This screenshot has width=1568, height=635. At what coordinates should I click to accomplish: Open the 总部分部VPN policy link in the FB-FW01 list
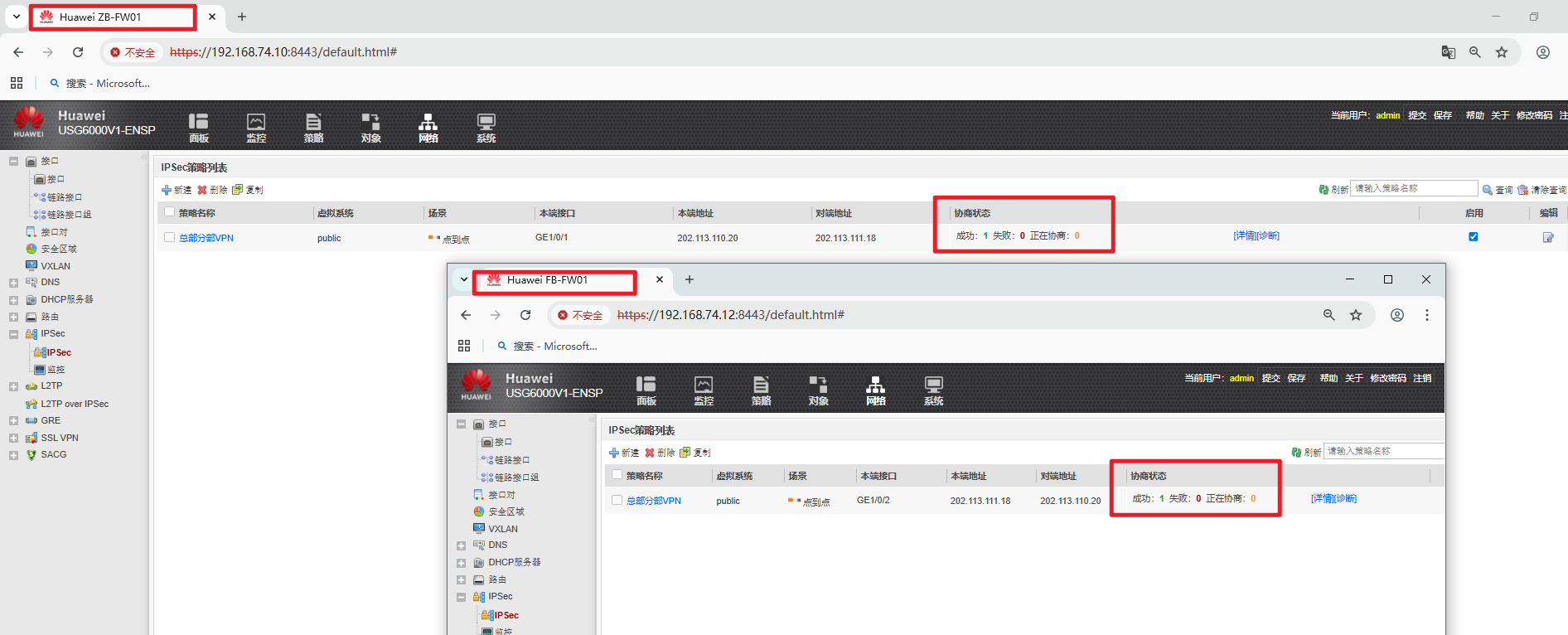coord(653,501)
